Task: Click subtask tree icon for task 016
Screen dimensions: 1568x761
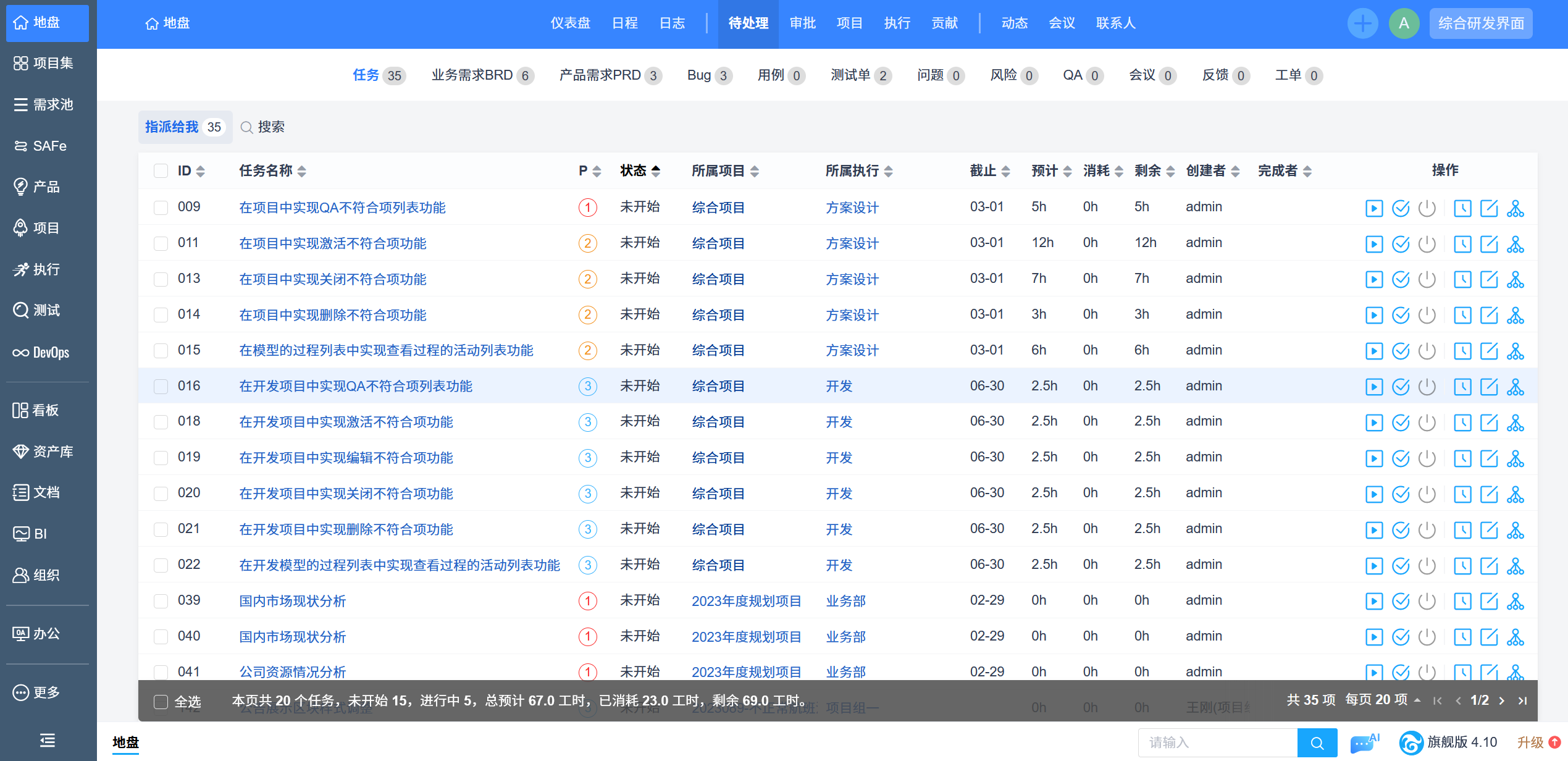Action: tap(1515, 387)
